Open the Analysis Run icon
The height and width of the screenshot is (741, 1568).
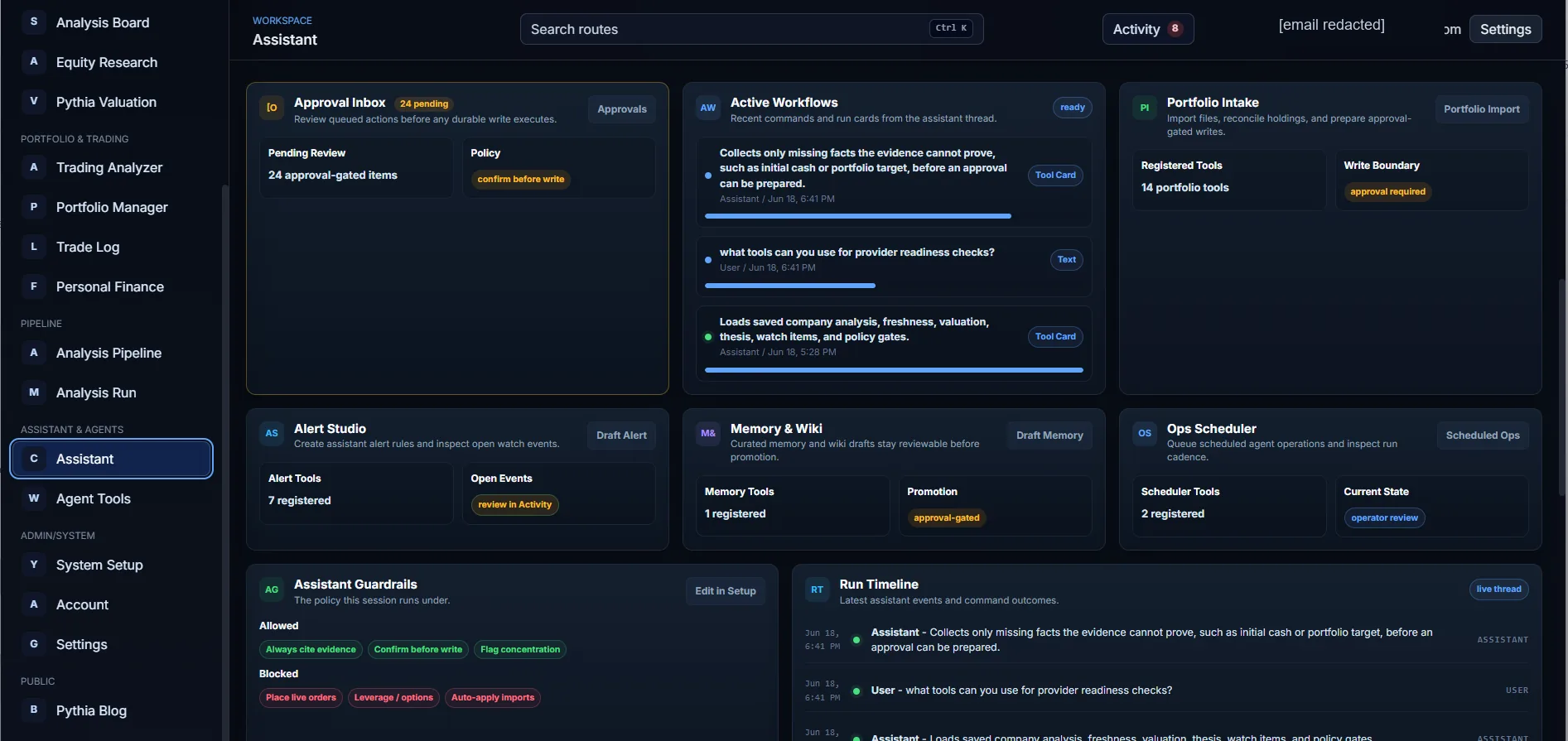(34, 392)
